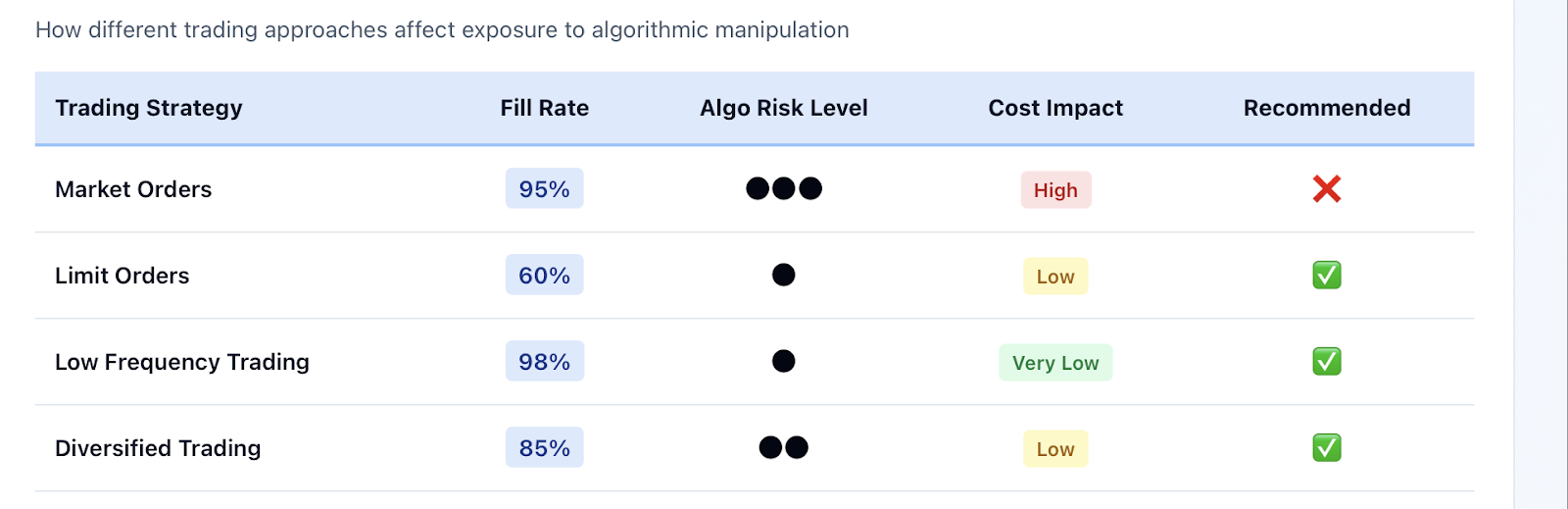The height and width of the screenshot is (509, 1568).
Task: Select the Diversified Trading row label
Action: pyautogui.click(x=158, y=448)
